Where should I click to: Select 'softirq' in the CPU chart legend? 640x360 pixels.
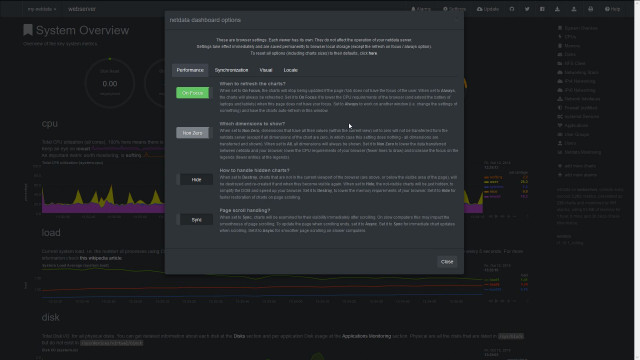point(496,177)
